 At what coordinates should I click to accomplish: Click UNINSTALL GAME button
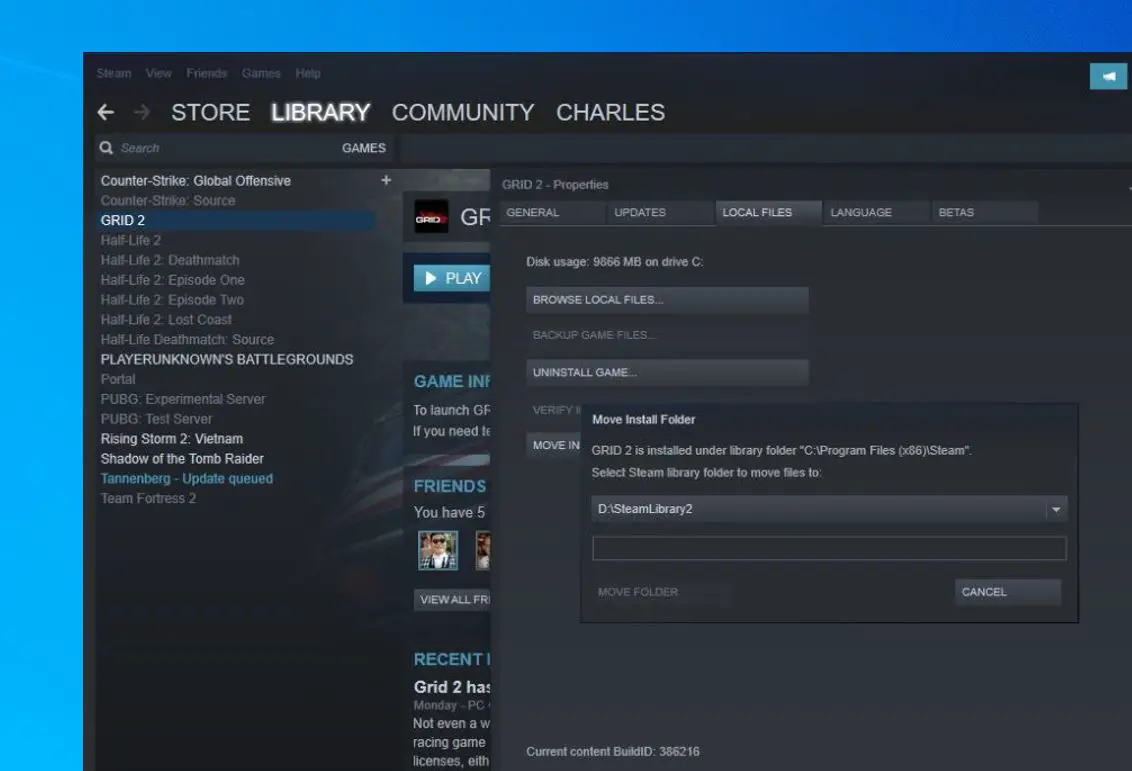click(x=667, y=373)
